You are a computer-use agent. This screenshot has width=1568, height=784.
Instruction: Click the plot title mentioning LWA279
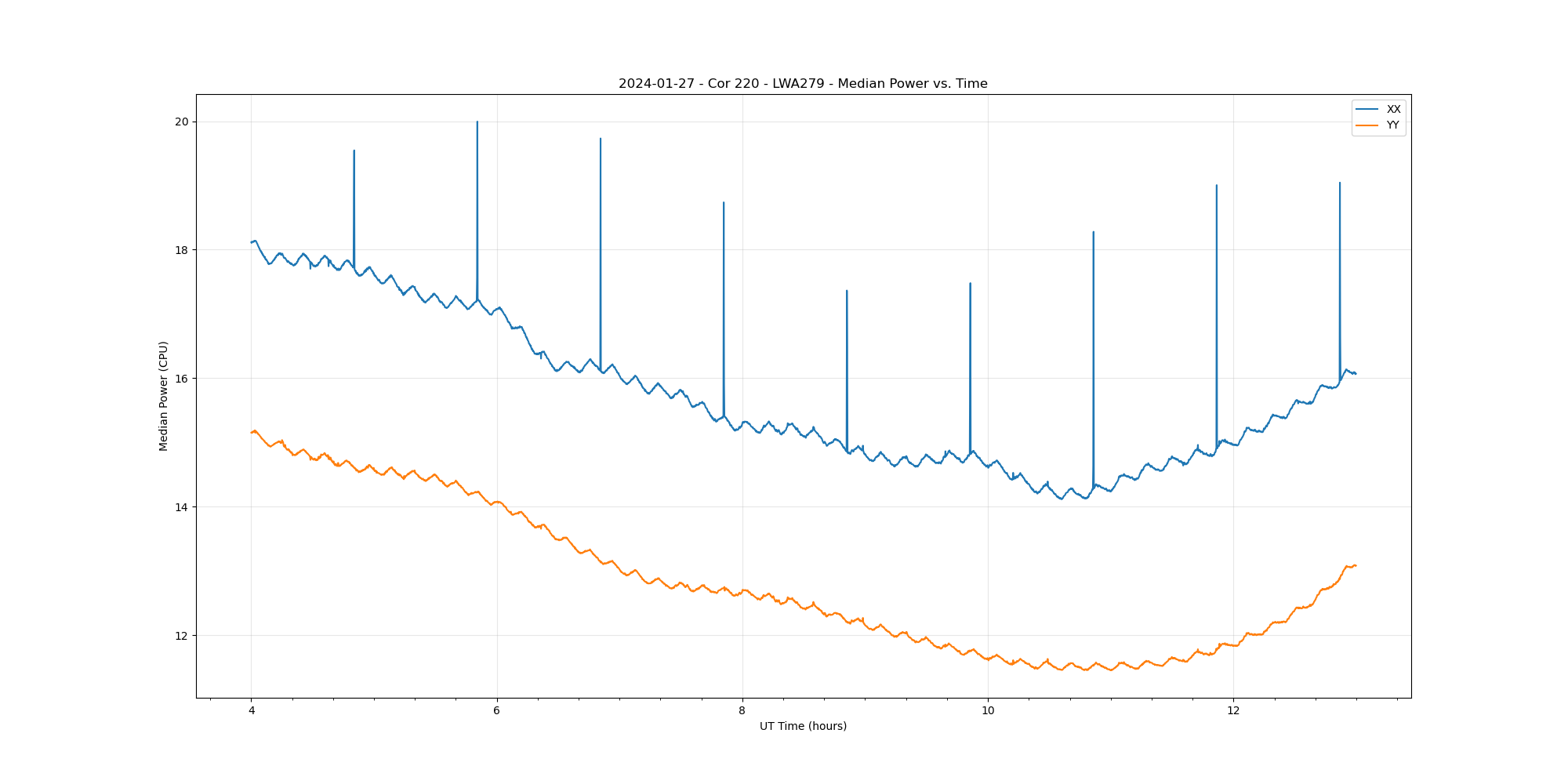pyautogui.click(x=803, y=84)
